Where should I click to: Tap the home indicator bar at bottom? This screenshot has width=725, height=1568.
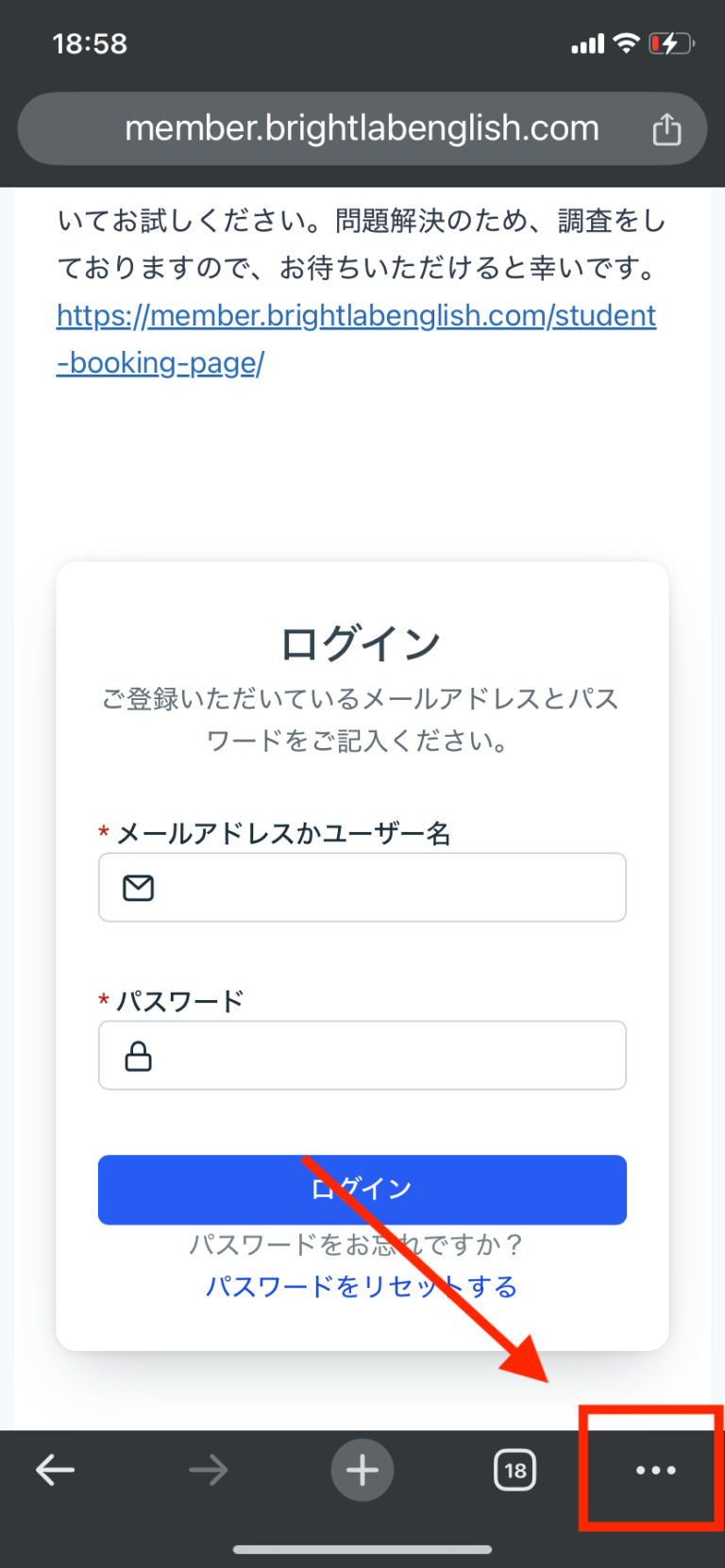click(362, 1549)
